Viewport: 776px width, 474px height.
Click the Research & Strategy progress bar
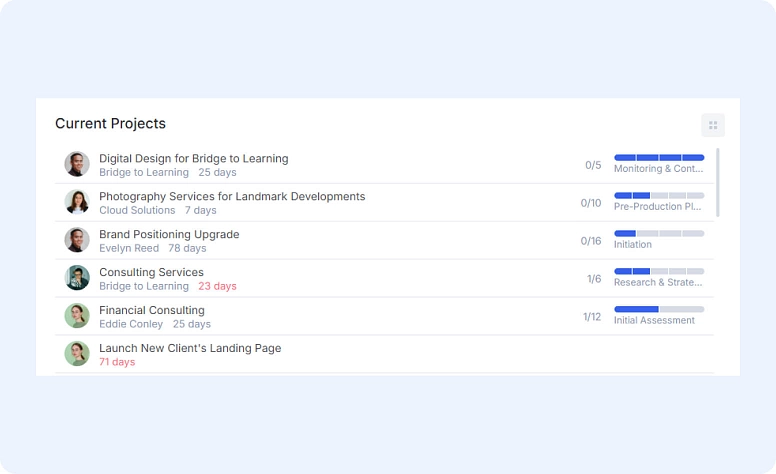coord(659,271)
